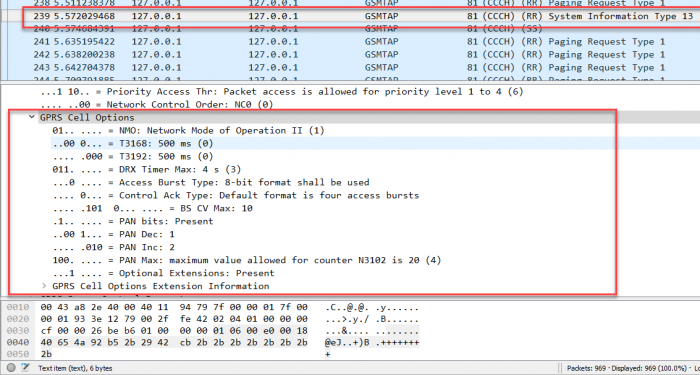
Task: Open capture file properties status bar icon
Action: 25,368
